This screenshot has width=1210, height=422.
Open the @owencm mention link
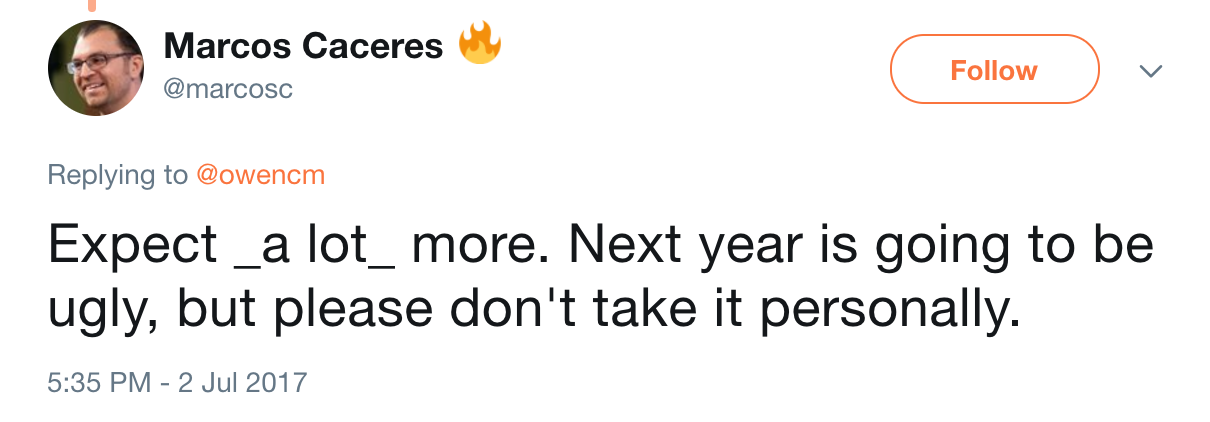(260, 176)
